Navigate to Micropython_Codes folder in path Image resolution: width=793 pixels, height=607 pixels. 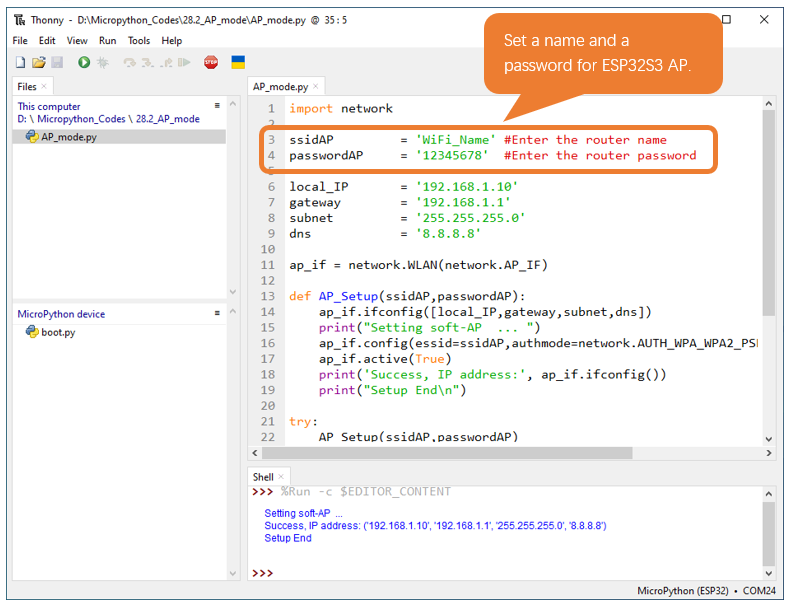coord(81,119)
